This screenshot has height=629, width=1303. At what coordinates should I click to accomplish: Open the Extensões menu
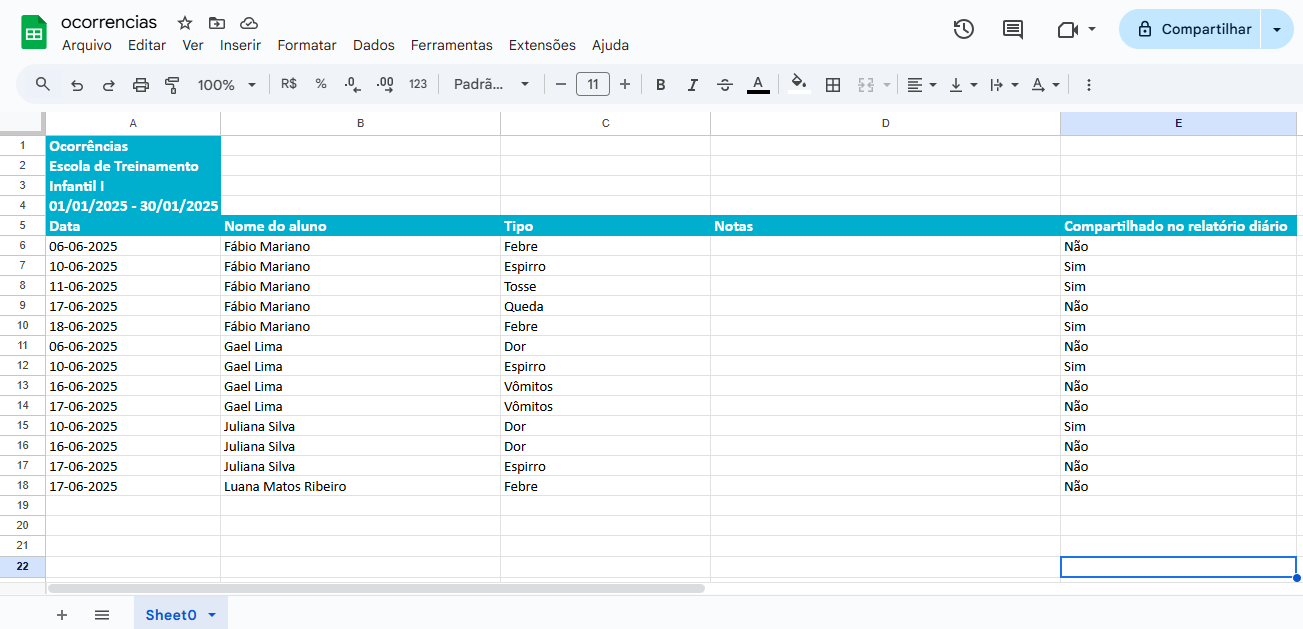(x=542, y=45)
